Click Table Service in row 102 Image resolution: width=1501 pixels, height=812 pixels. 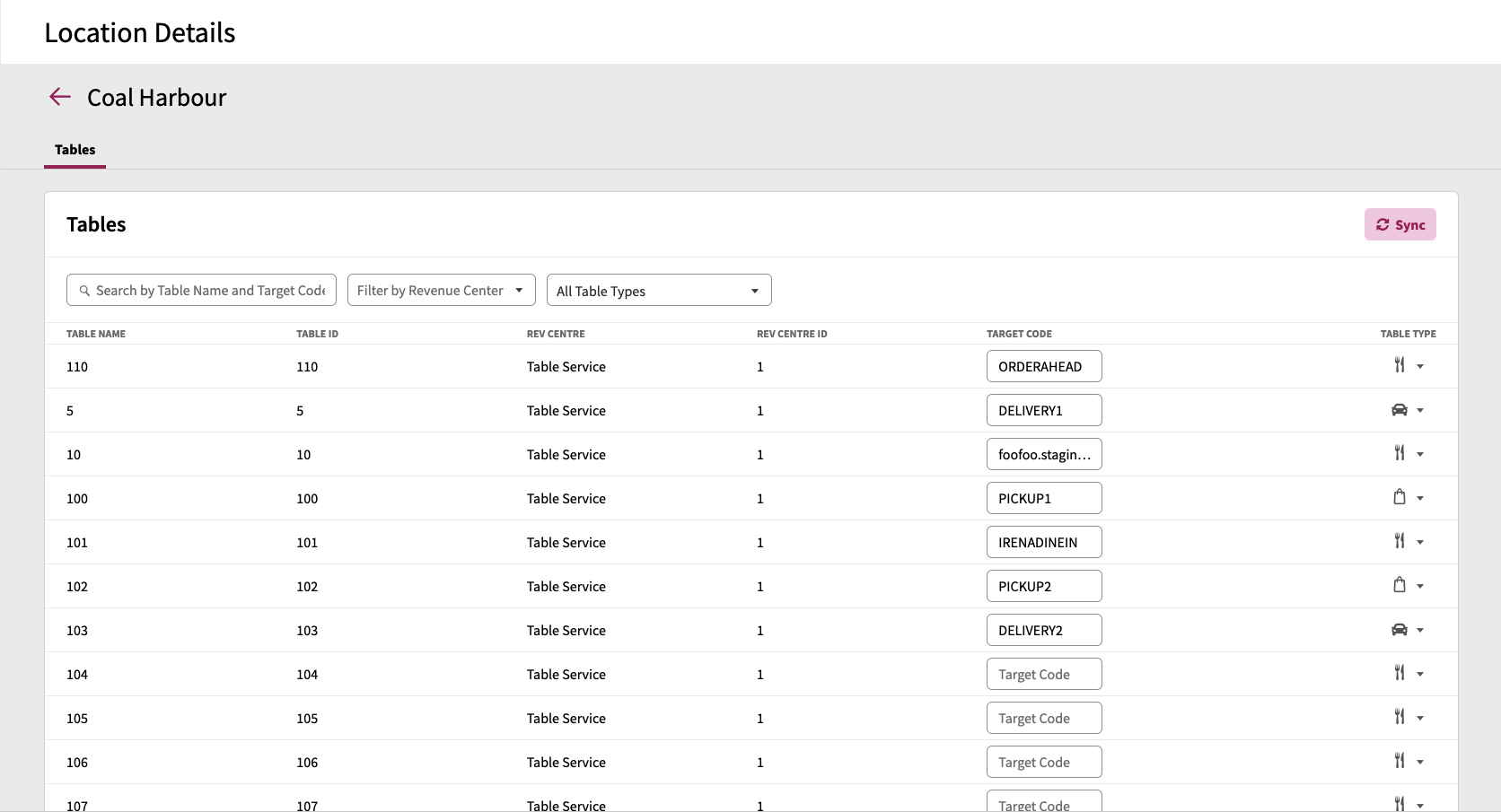point(566,586)
